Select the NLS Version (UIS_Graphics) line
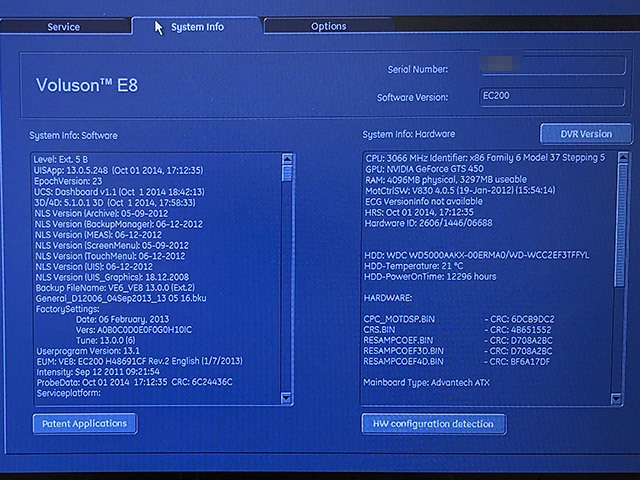This screenshot has height=480, width=640. (112, 277)
